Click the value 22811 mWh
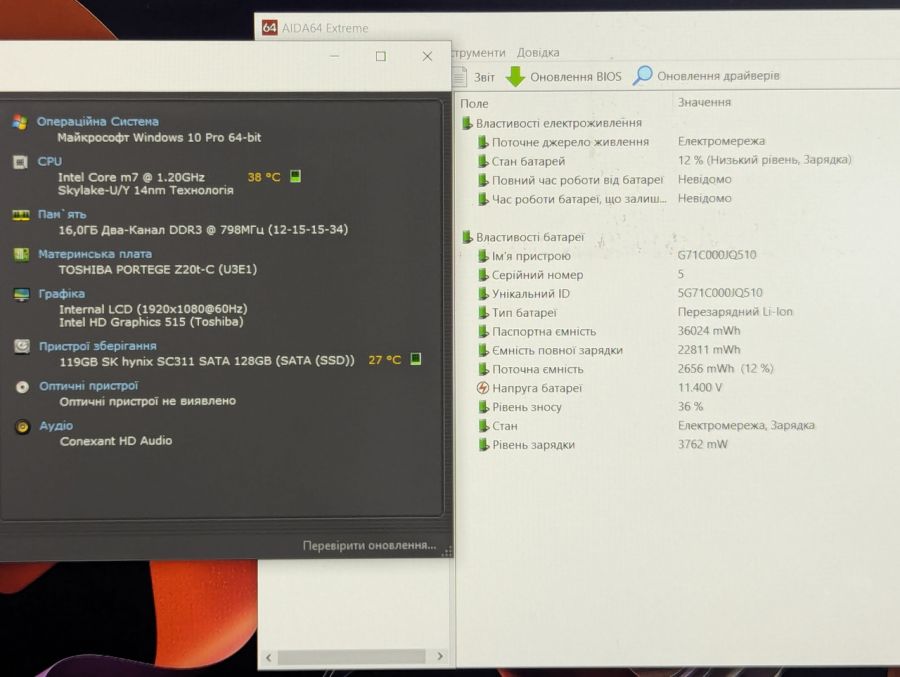Viewport: 900px width, 677px height. coord(709,349)
